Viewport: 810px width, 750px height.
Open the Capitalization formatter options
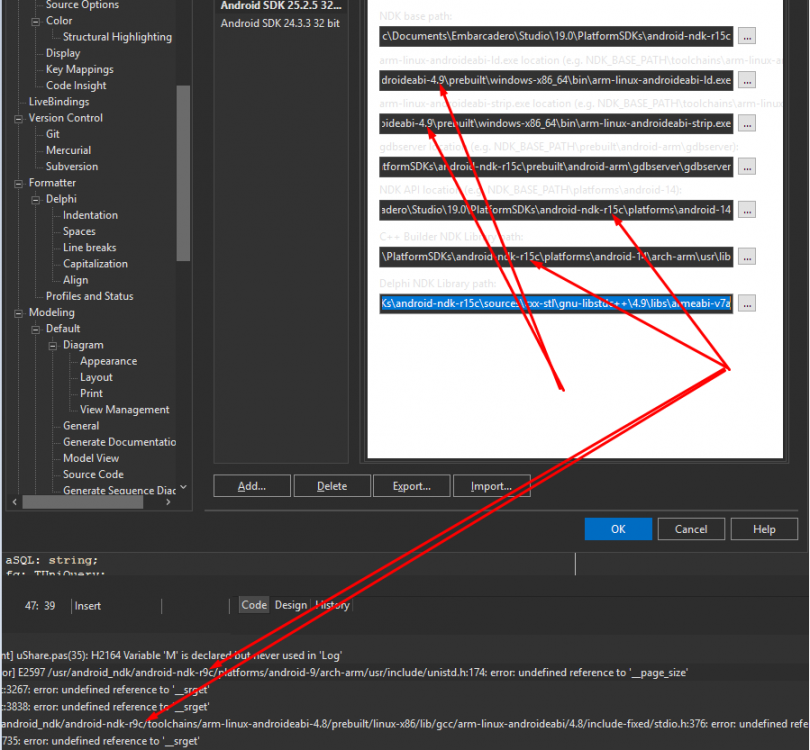[x=95, y=264]
